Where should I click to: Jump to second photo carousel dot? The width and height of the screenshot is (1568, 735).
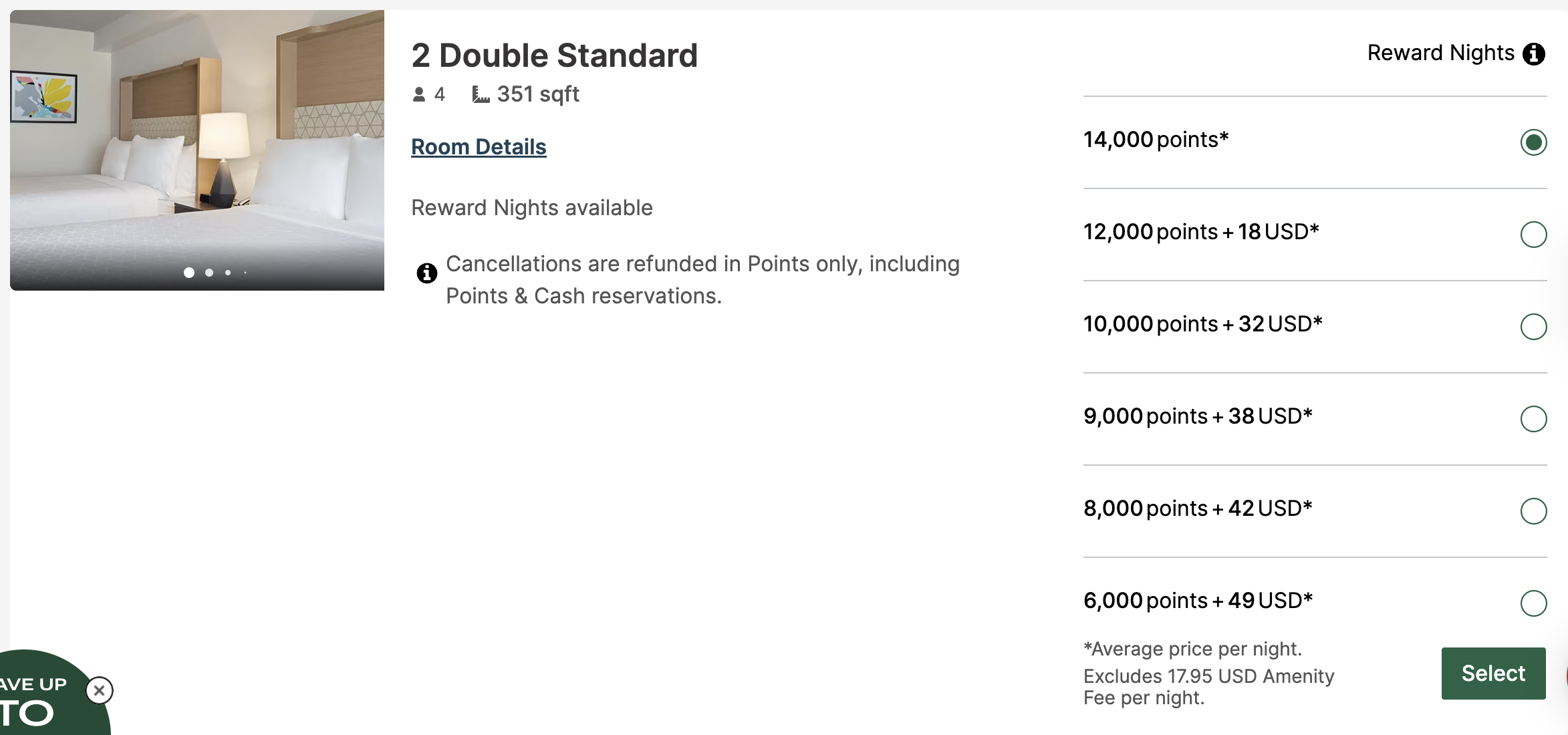(209, 273)
